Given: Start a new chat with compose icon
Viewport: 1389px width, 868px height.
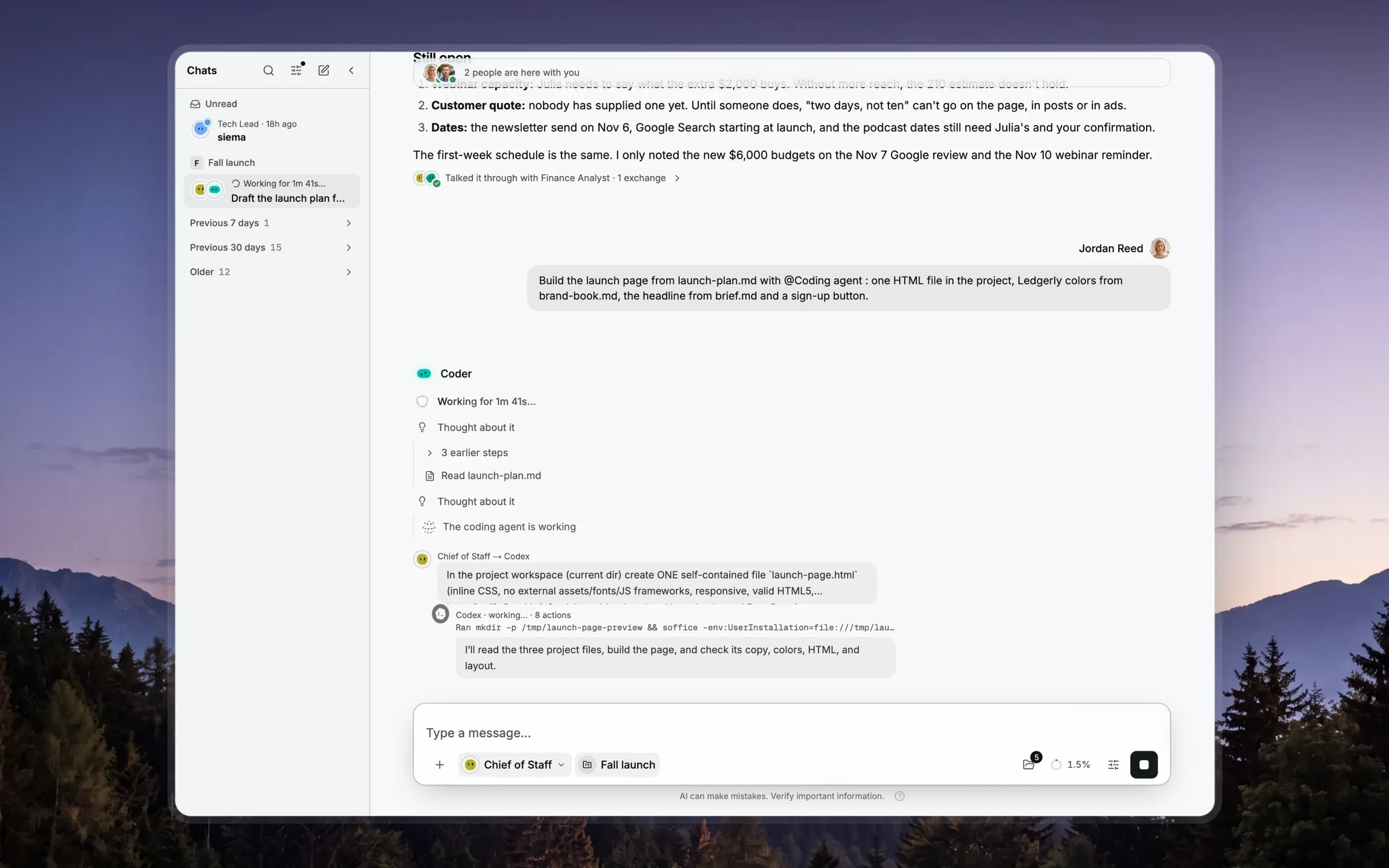Looking at the screenshot, I should 324,70.
